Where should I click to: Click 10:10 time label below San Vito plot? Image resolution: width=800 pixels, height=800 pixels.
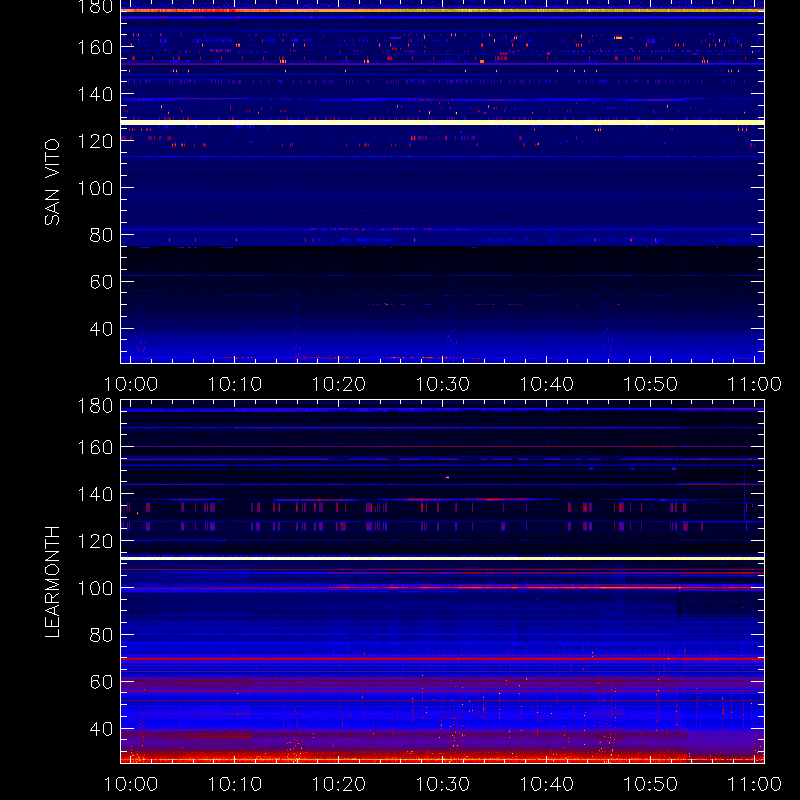click(x=235, y=384)
